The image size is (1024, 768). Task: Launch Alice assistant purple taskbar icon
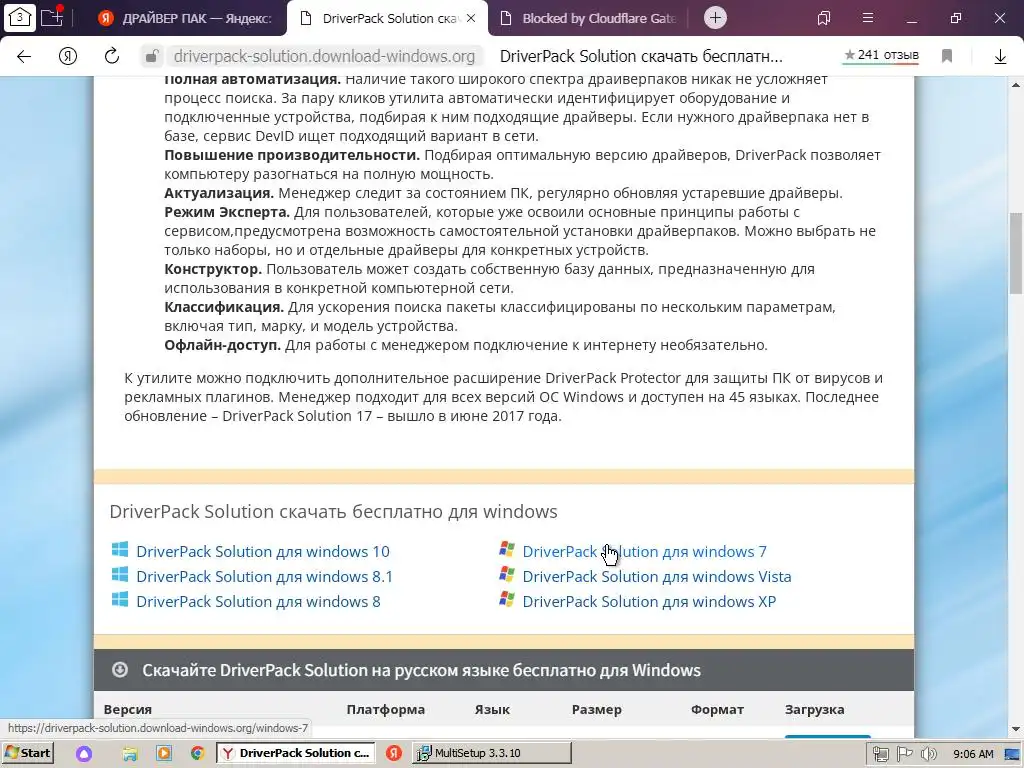[x=84, y=754]
